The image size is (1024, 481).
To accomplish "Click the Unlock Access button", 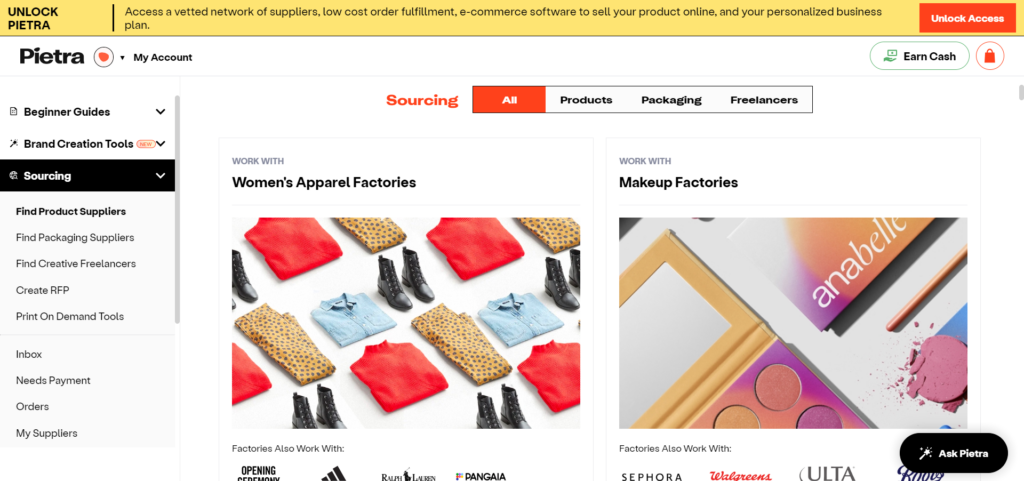I will pos(967,18).
